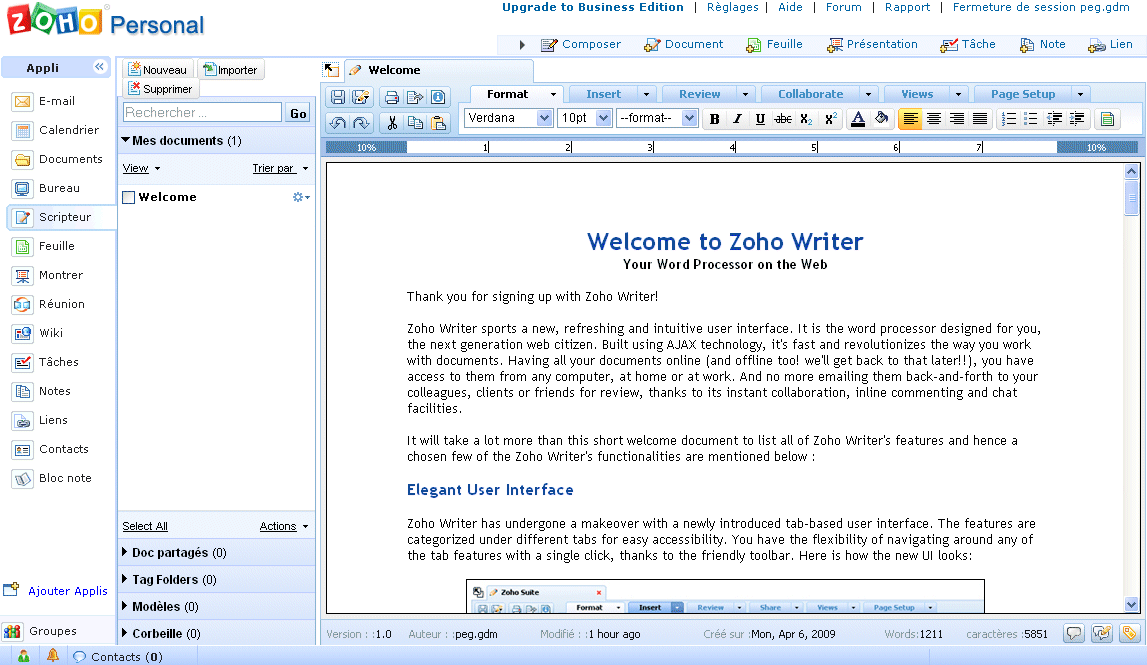Open the Trier par sort dropdown
Screen dimensions: 1147x665
pos(280,168)
